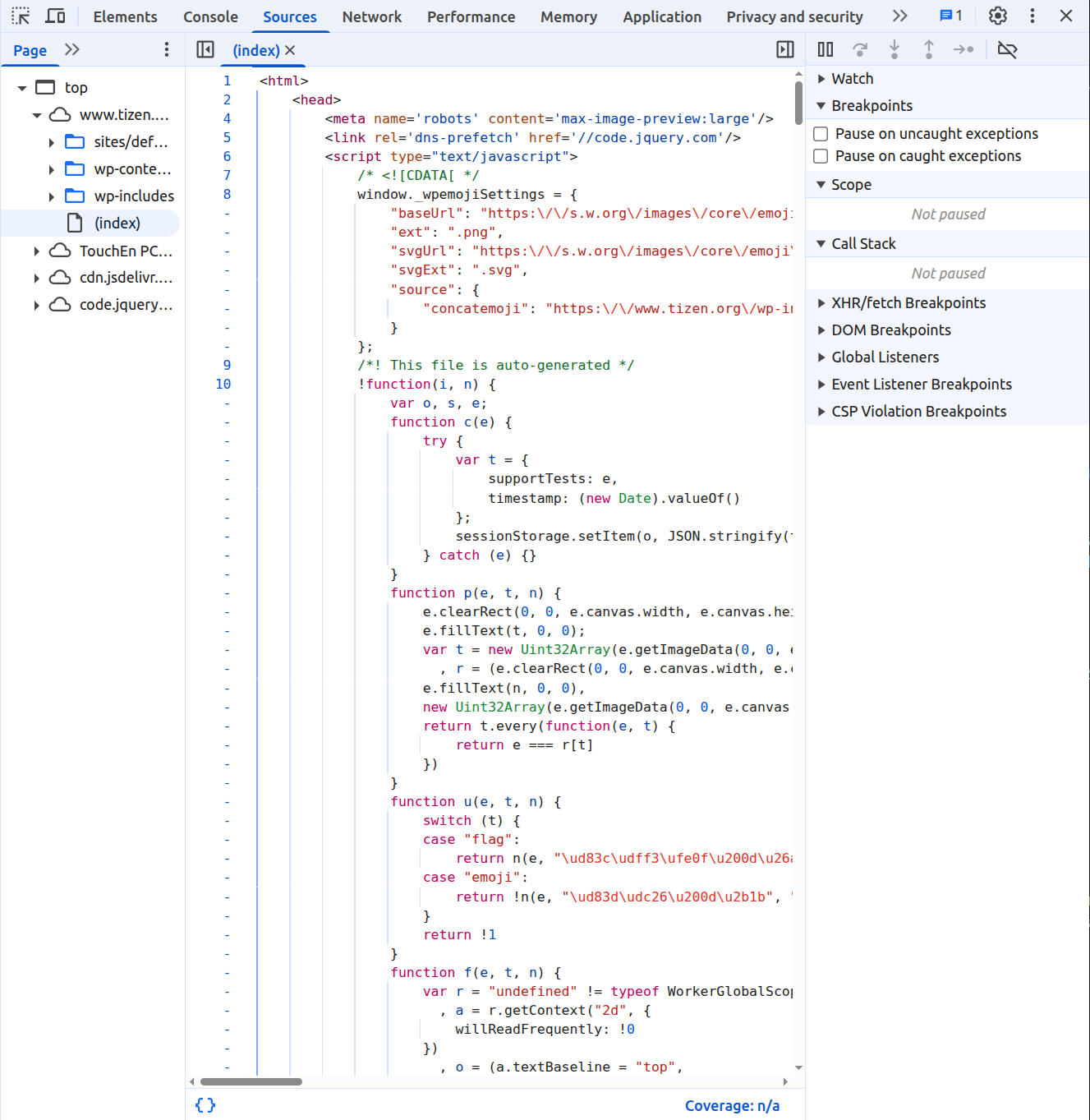The image size is (1090, 1120).
Task: Click the Coverage: n/a link
Action: point(732,1106)
